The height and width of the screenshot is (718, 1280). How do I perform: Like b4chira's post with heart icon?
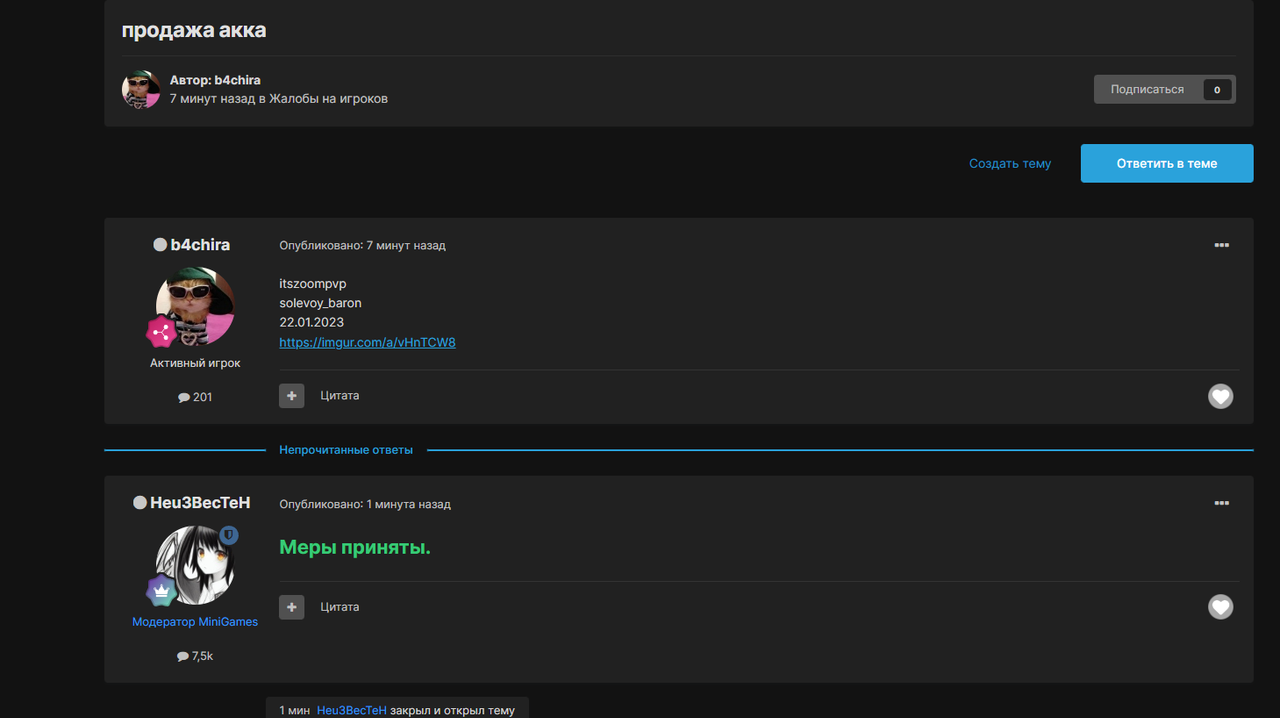click(1220, 397)
